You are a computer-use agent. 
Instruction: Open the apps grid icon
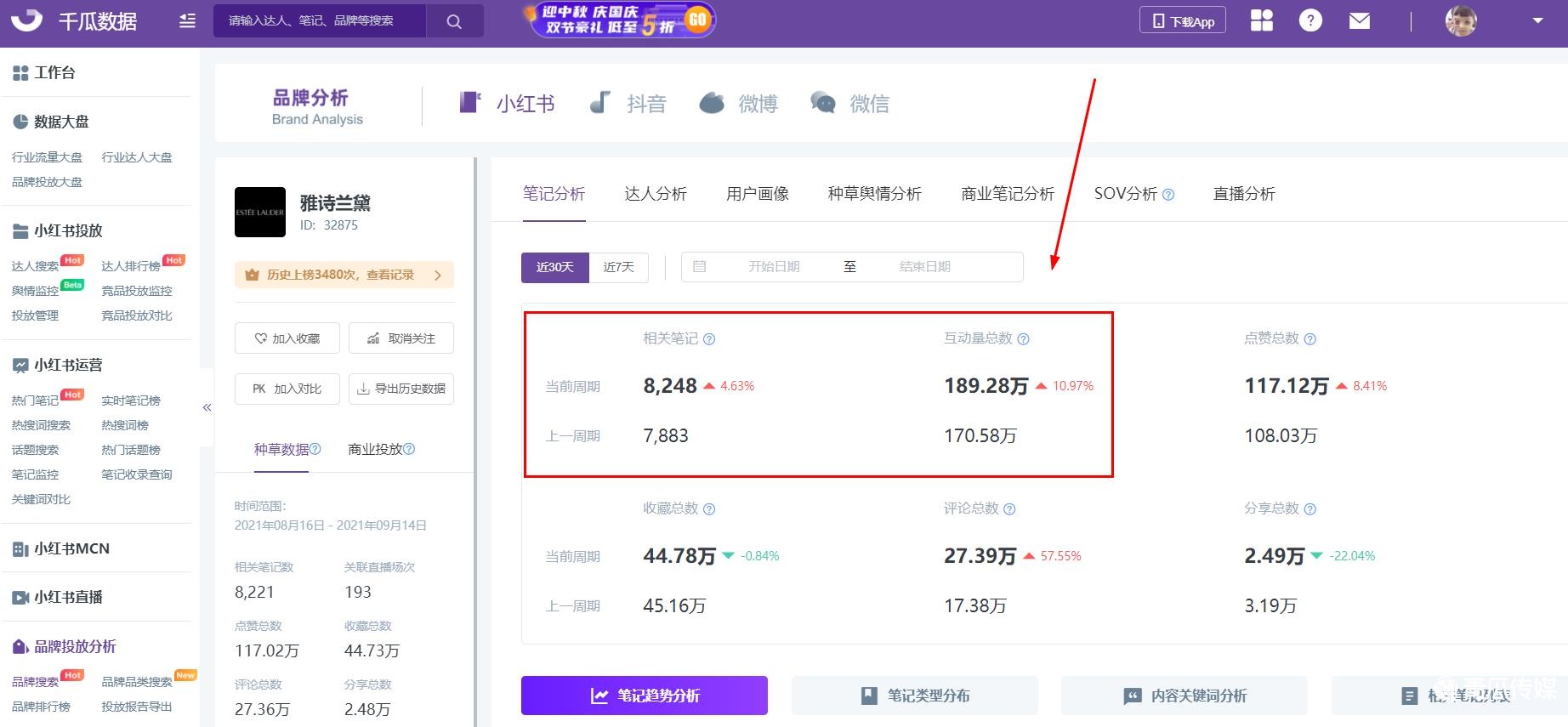[x=1262, y=21]
